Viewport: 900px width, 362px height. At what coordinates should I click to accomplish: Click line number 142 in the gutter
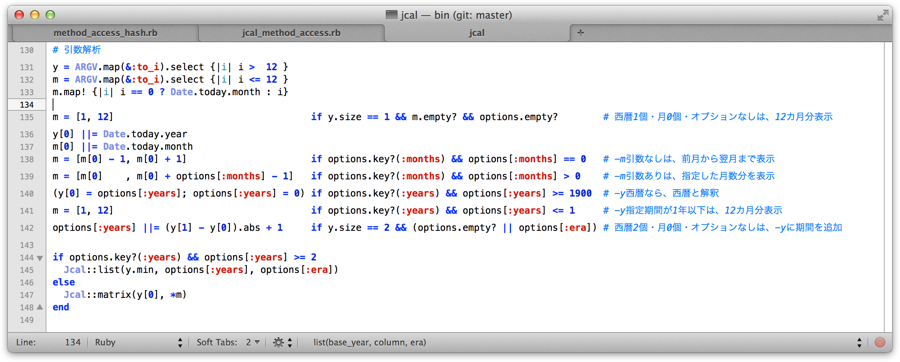pyautogui.click(x=26, y=228)
